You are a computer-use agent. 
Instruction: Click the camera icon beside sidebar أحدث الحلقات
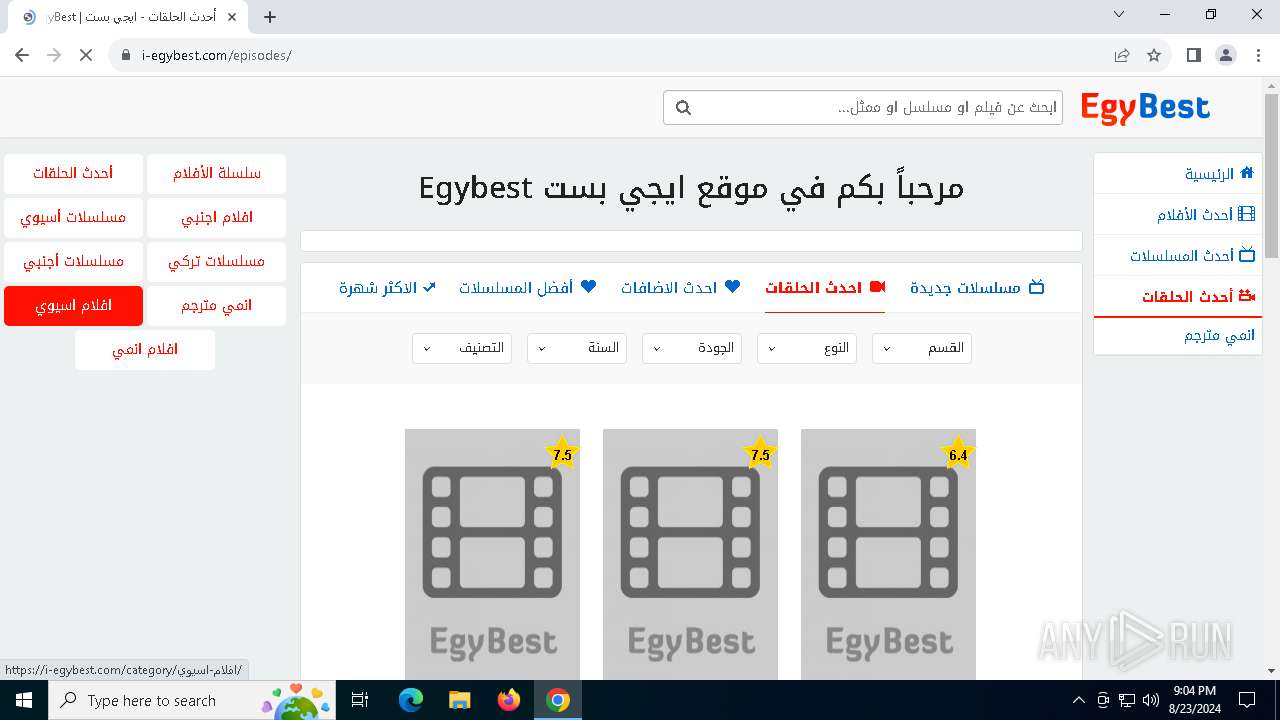pos(1247,296)
